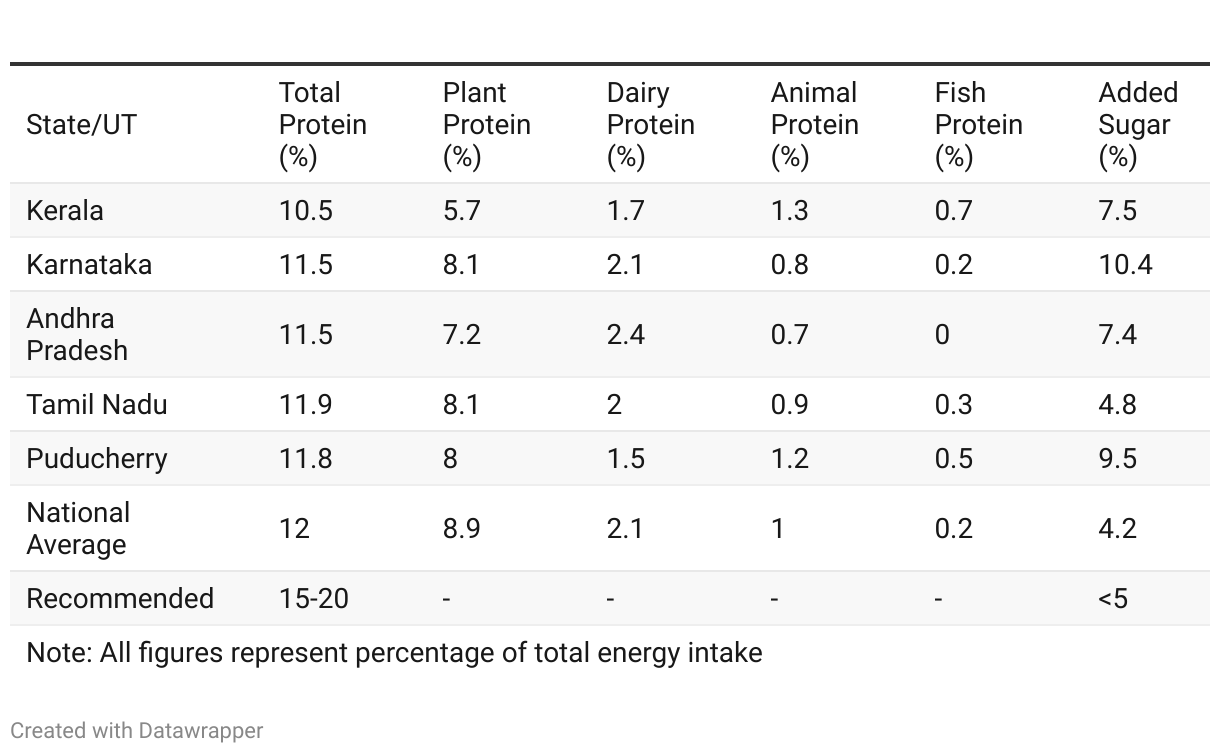Click the "Created with Datawrapper" link
This screenshot has height=754, width=1220.
[136, 731]
